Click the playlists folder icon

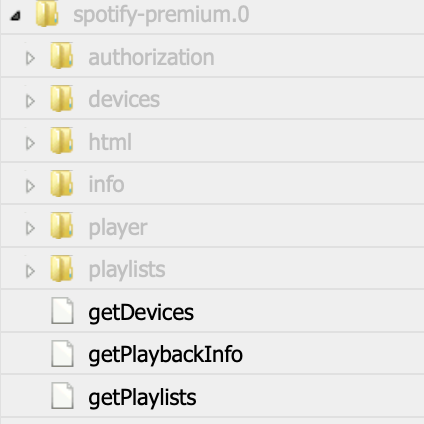click(x=62, y=268)
